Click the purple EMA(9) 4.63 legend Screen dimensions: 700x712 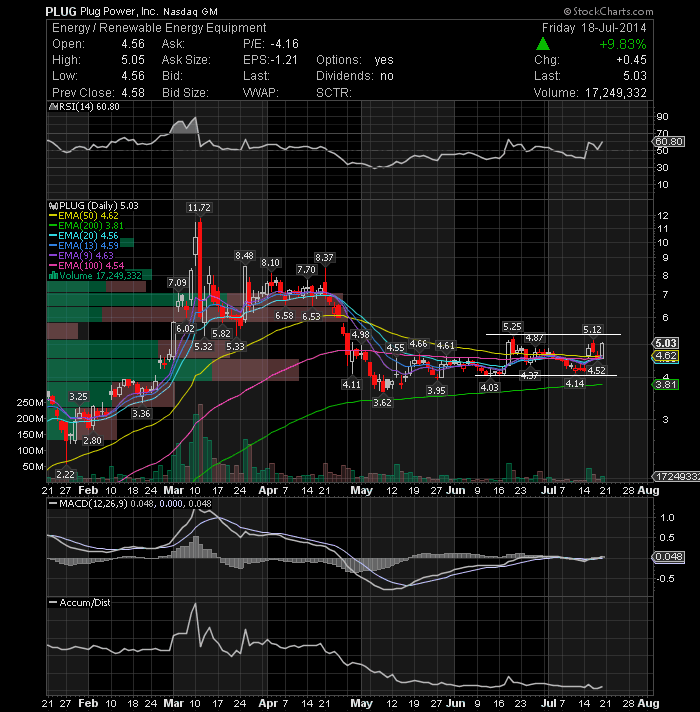click(82, 256)
